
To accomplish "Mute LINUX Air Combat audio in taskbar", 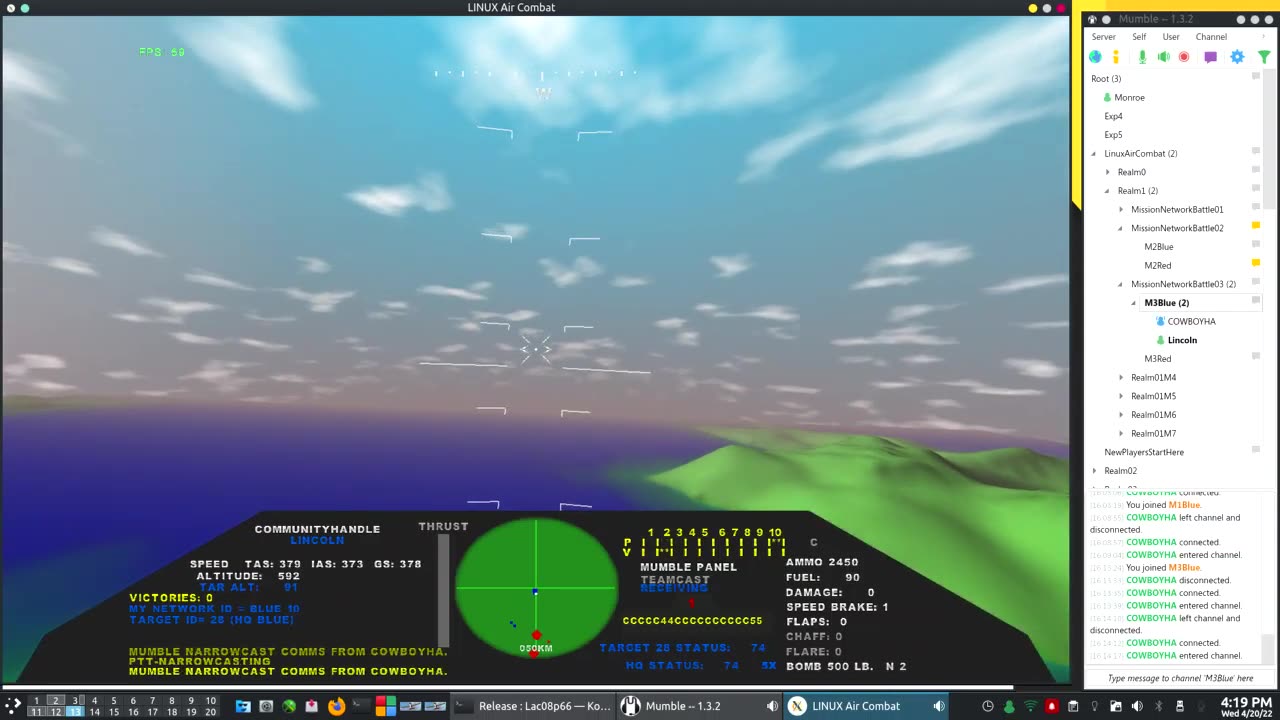I will point(938,706).
